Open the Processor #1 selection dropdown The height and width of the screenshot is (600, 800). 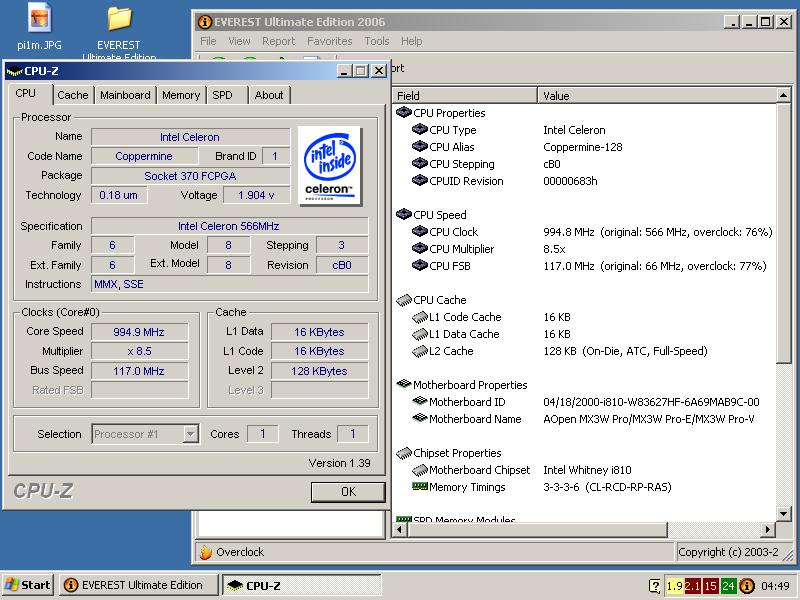coord(190,434)
